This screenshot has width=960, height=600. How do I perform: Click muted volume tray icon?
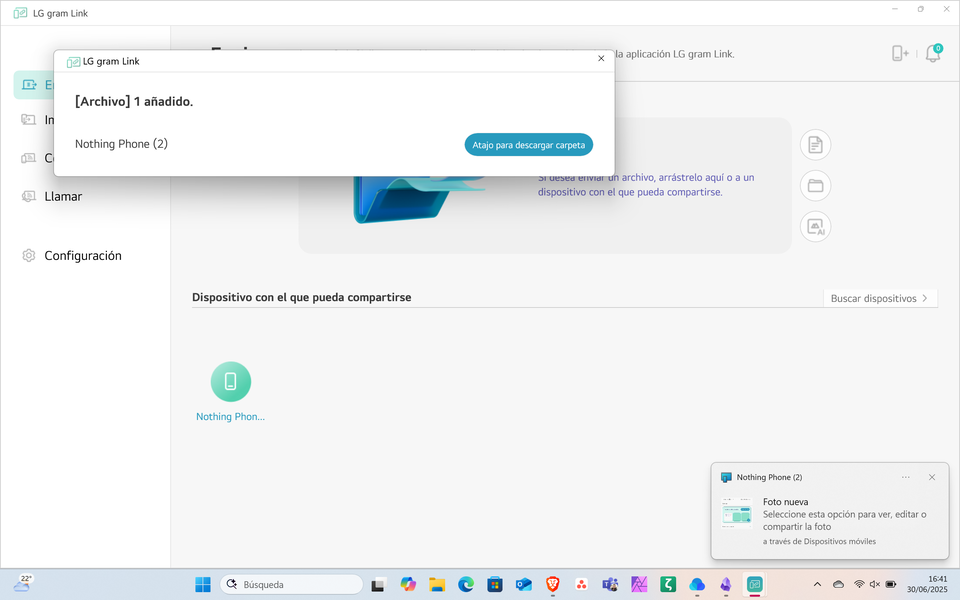tap(875, 585)
